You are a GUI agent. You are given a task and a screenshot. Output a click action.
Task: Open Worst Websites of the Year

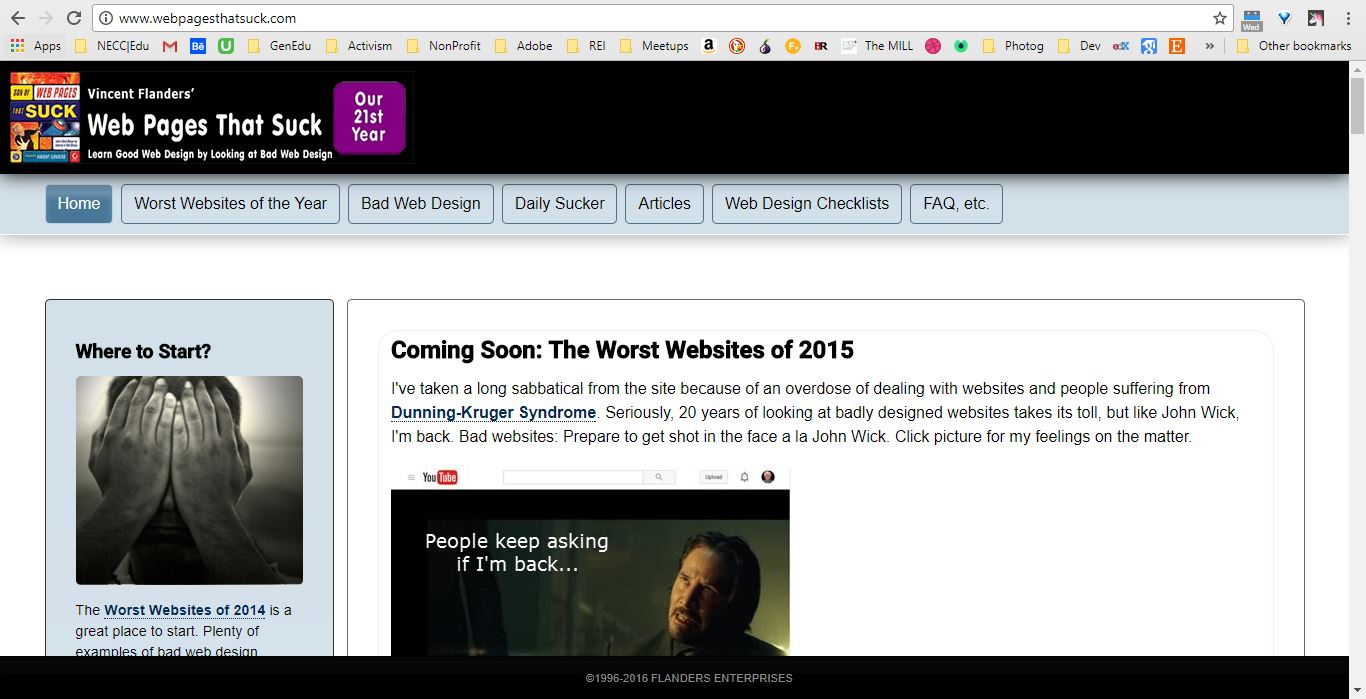[x=231, y=203]
